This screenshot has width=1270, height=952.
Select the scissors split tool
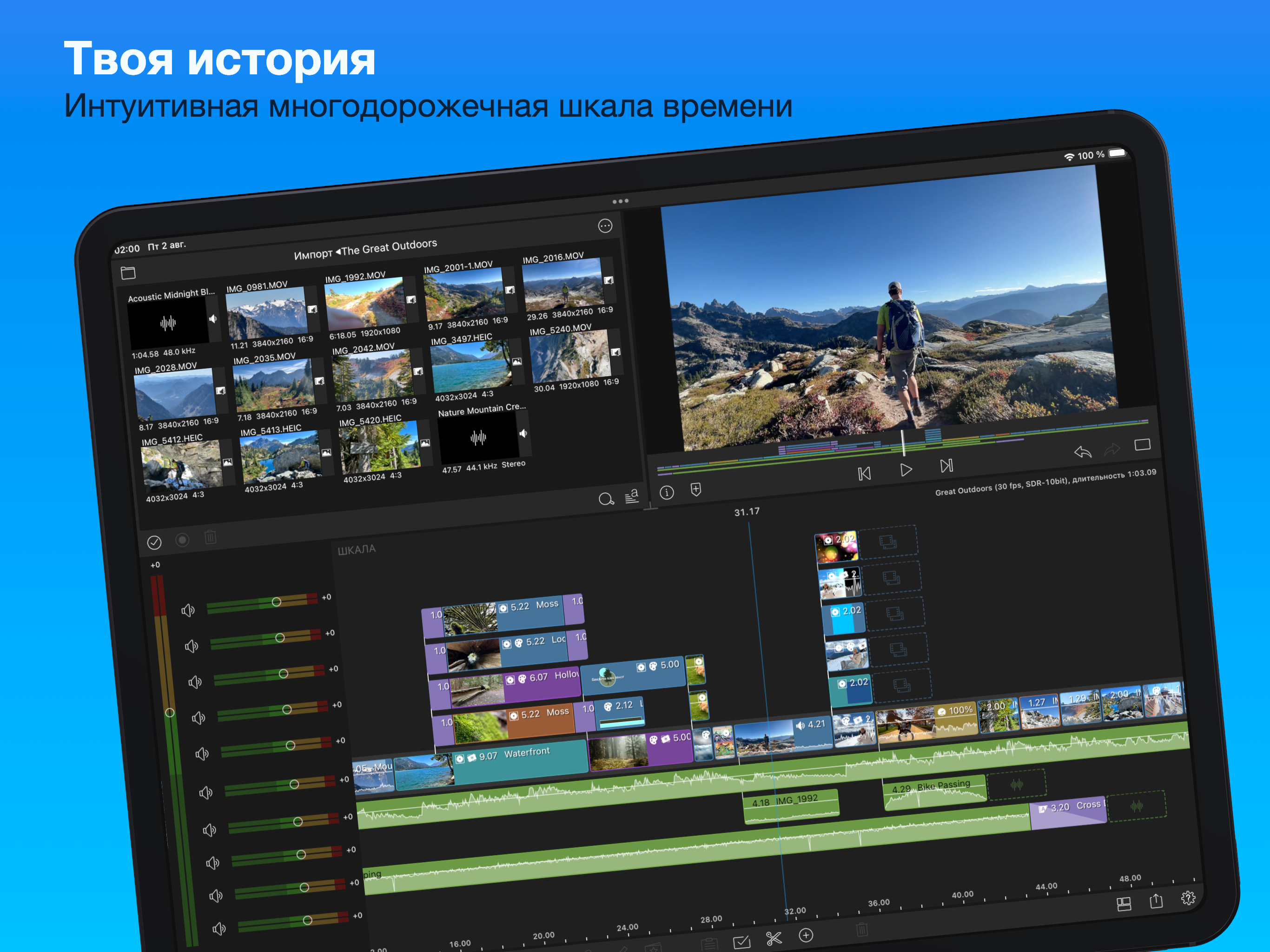774,938
